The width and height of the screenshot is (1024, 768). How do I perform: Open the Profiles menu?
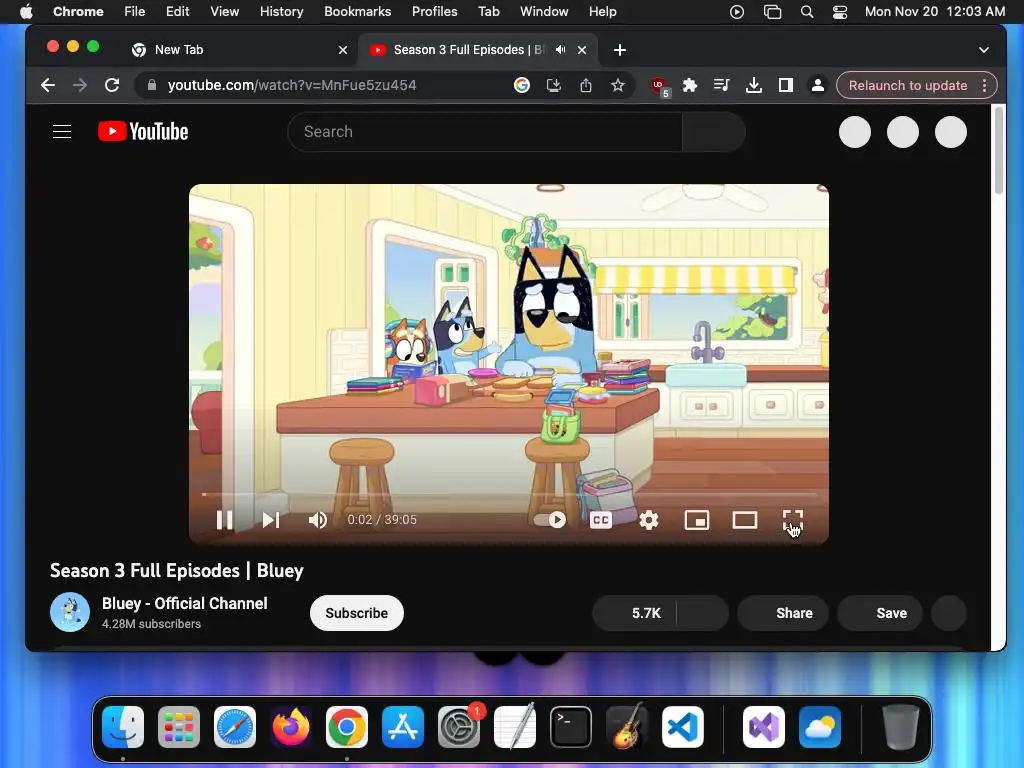(x=434, y=12)
